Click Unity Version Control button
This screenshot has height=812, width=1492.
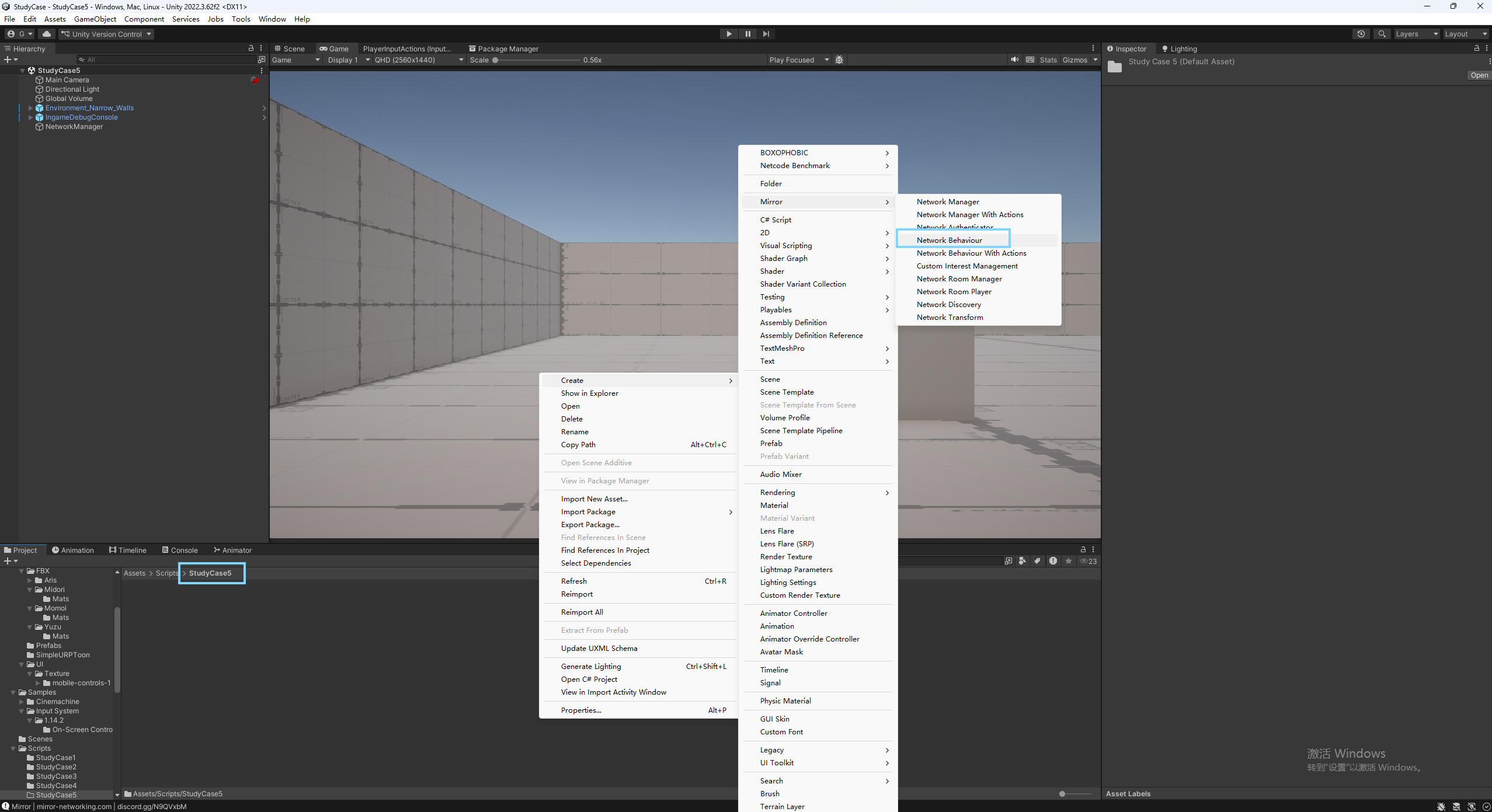tap(106, 34)
